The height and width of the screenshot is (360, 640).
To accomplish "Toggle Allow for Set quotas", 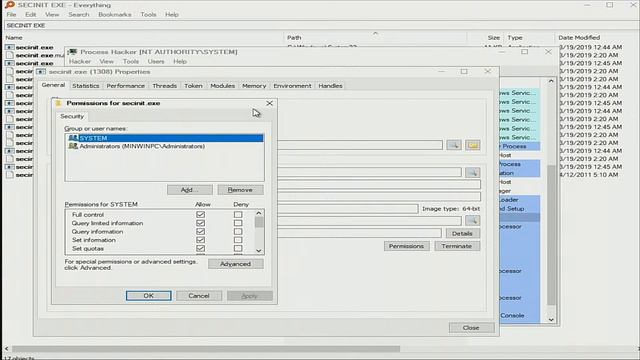I will [200, 249].
